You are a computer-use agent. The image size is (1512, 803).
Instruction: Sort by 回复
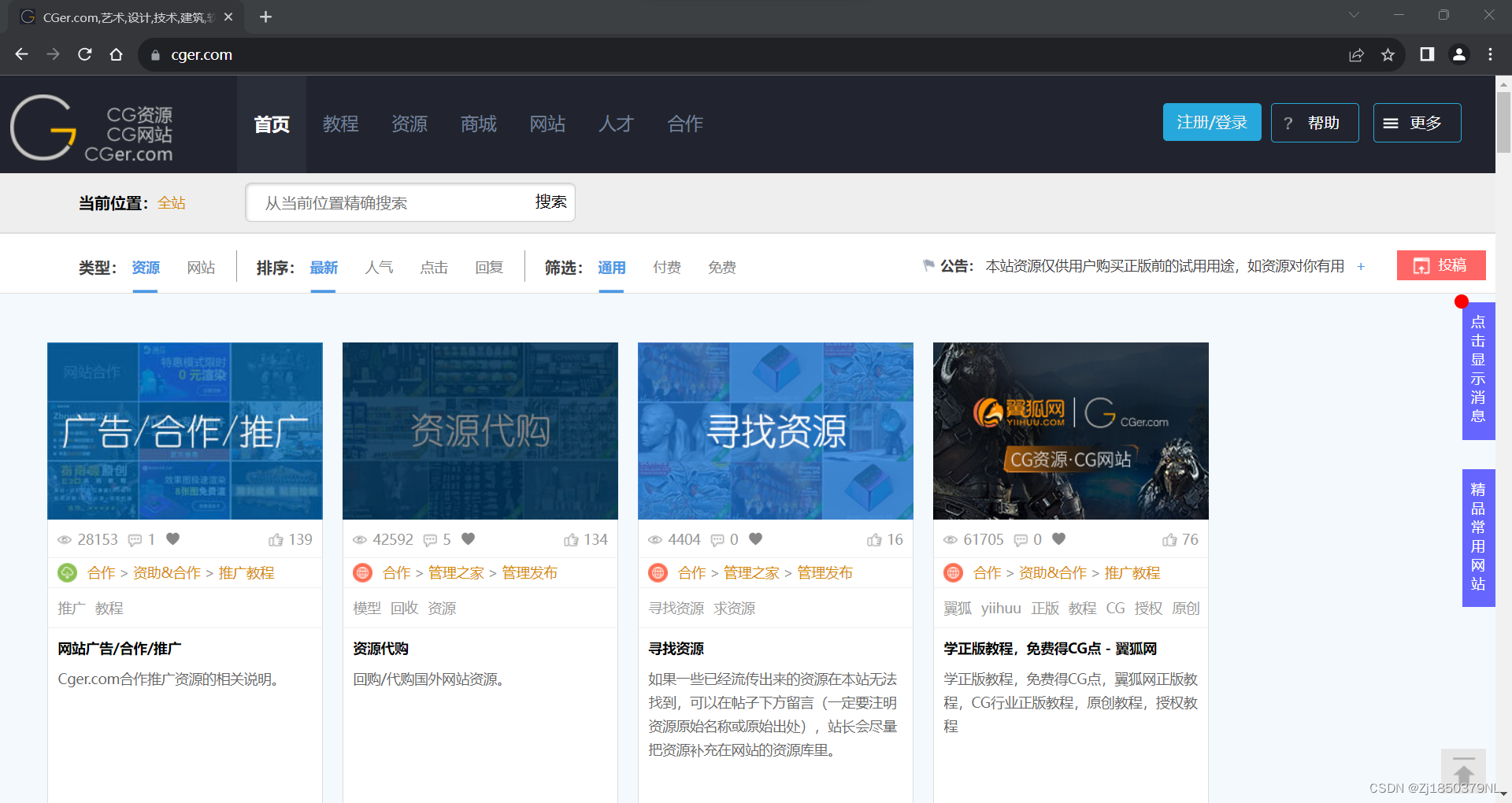click(489, 268)
